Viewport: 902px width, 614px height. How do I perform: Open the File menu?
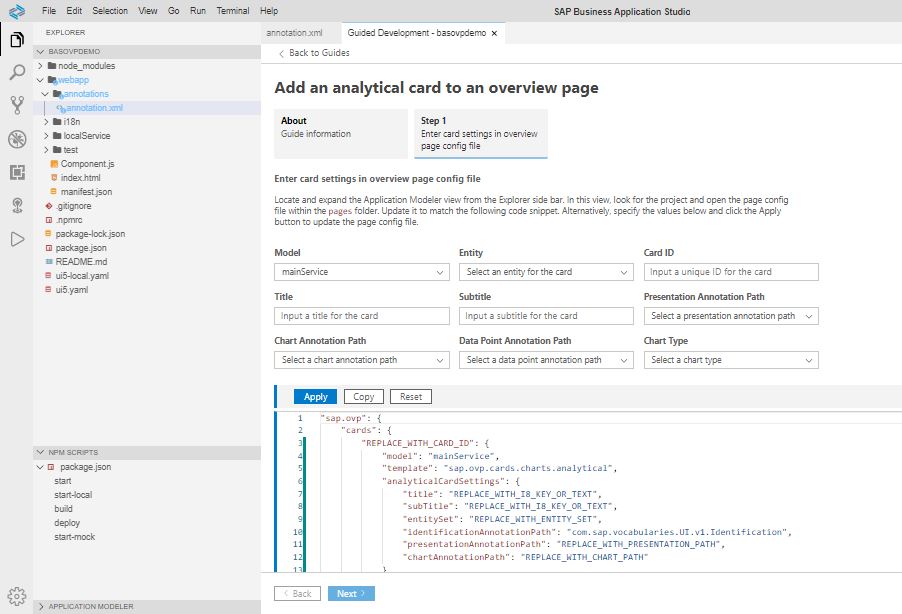[x=49, y=11]
